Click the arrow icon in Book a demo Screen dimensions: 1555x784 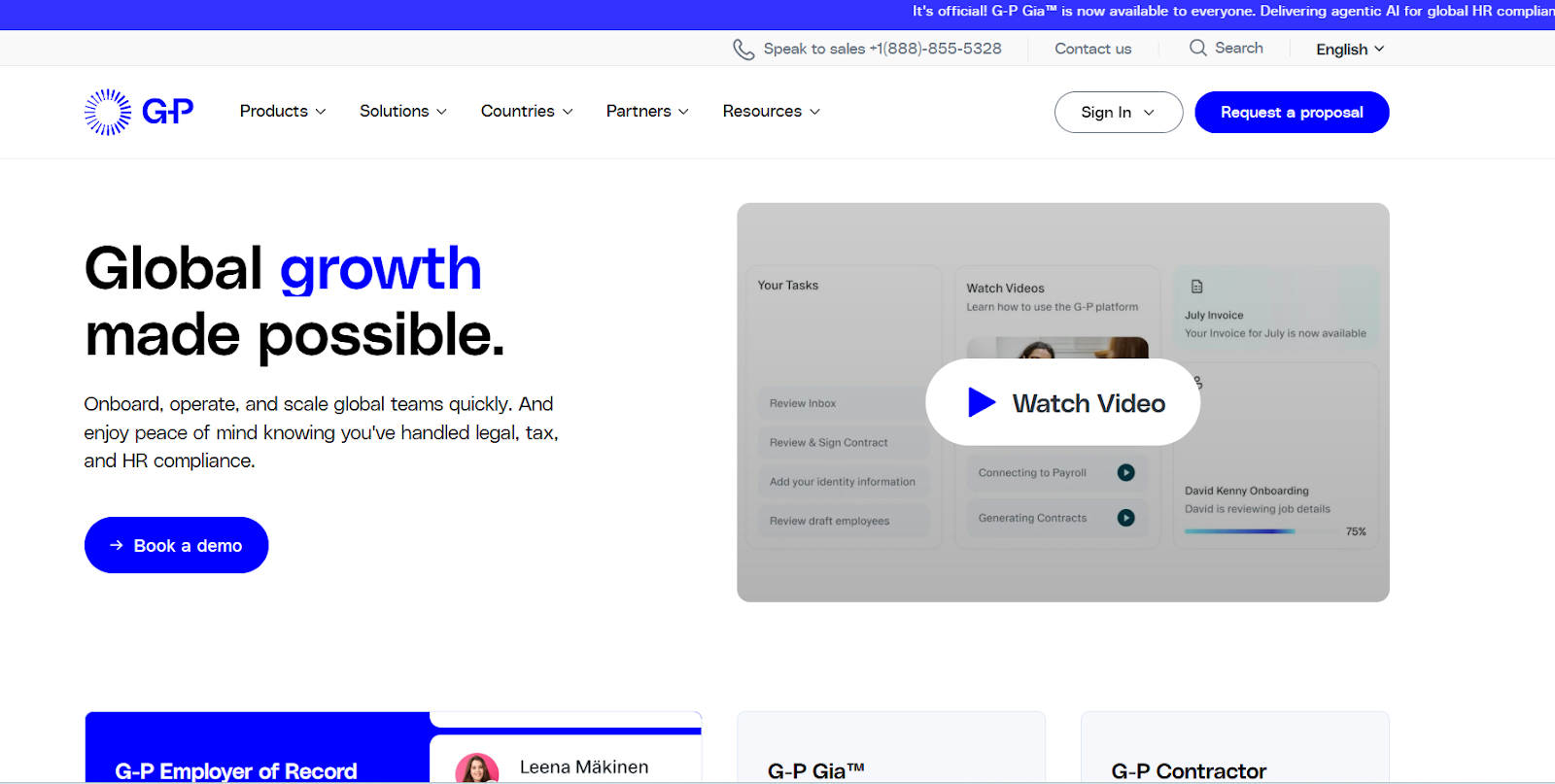[117, 545]
